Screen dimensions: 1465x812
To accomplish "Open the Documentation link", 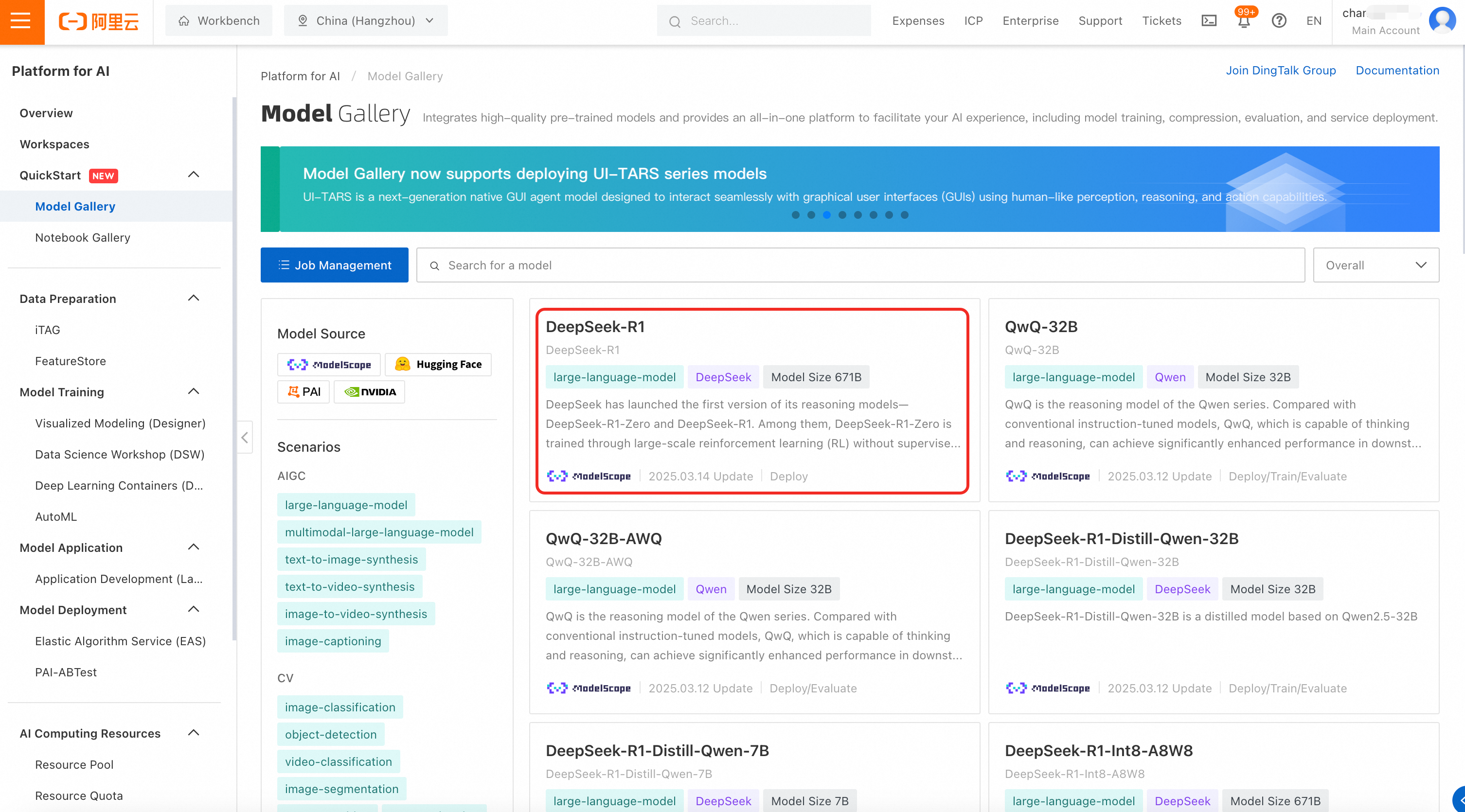I will [1397, 71].
